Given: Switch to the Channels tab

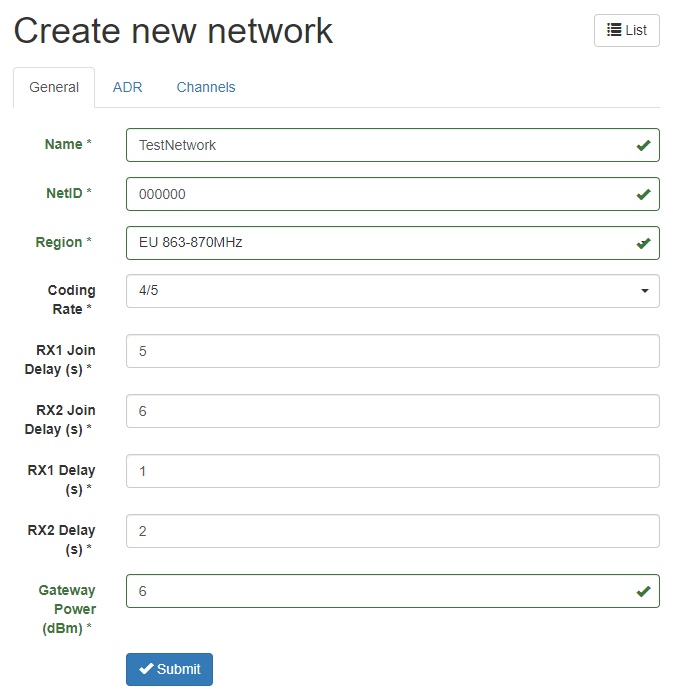Looking at the screenshot, I should click(206, 87).
